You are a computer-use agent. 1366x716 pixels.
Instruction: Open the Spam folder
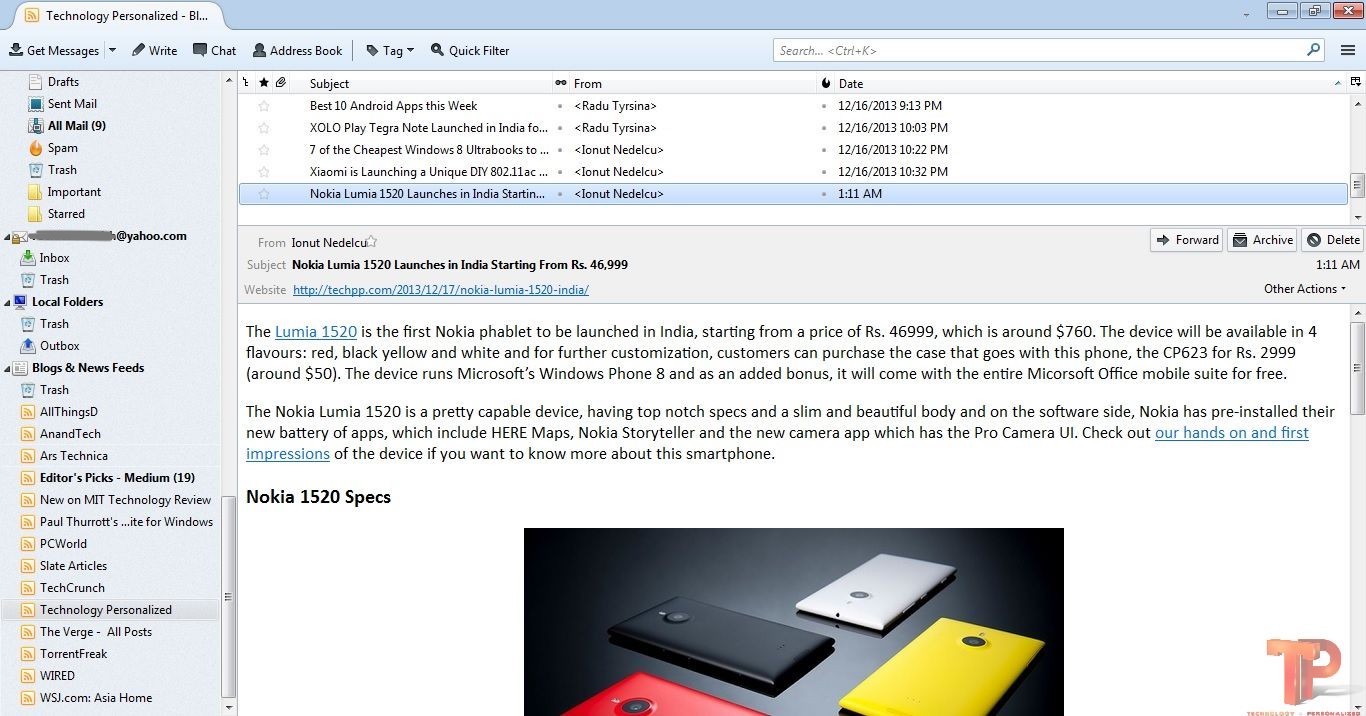coord(62,147)
